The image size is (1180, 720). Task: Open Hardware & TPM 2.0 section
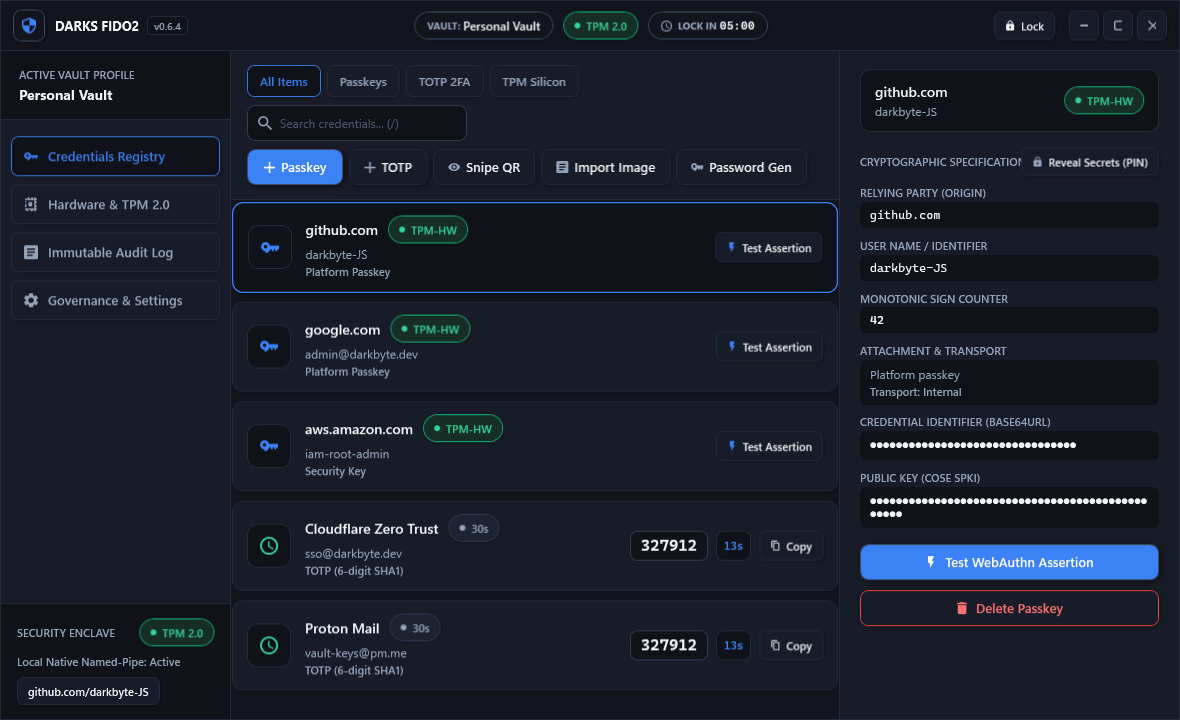pyautogui.click(x=115, y=205)
